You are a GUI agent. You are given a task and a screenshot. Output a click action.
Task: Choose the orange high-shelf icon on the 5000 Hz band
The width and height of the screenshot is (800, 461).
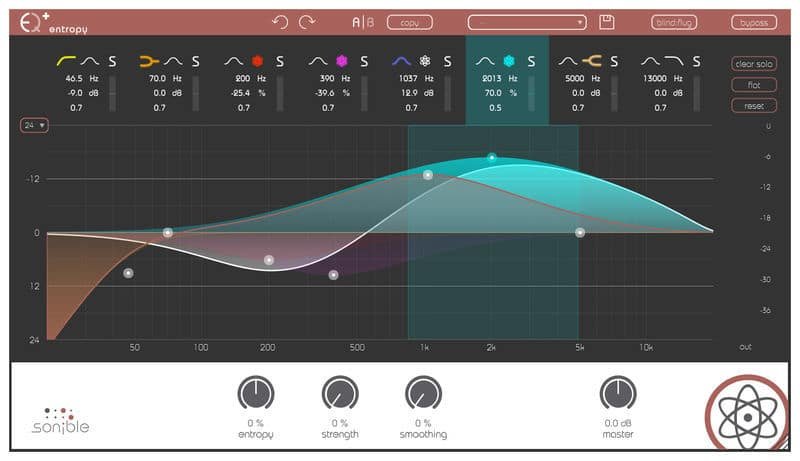coord(592,61)
